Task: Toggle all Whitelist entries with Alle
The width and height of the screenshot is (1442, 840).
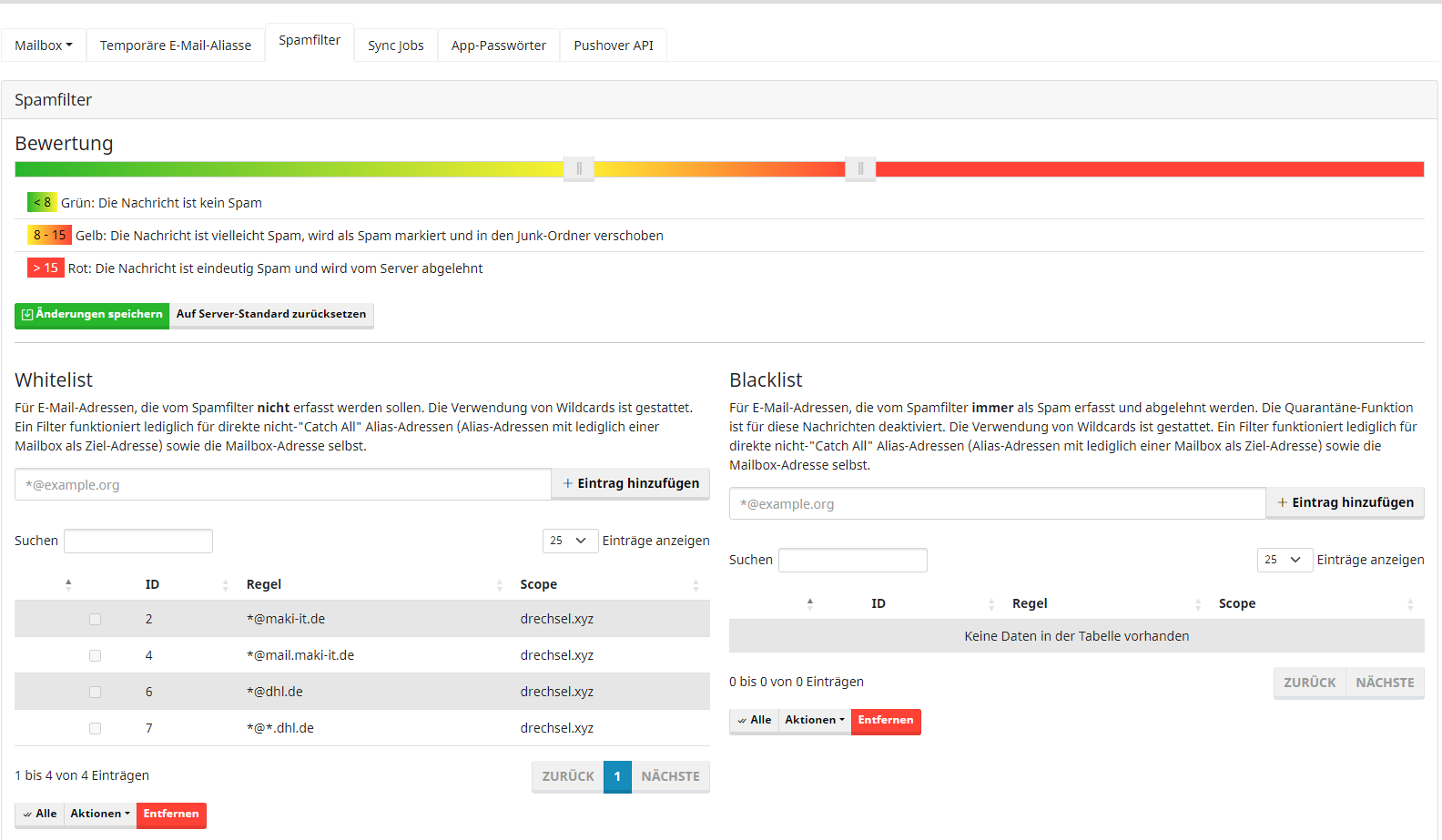Action: (40, 815)
